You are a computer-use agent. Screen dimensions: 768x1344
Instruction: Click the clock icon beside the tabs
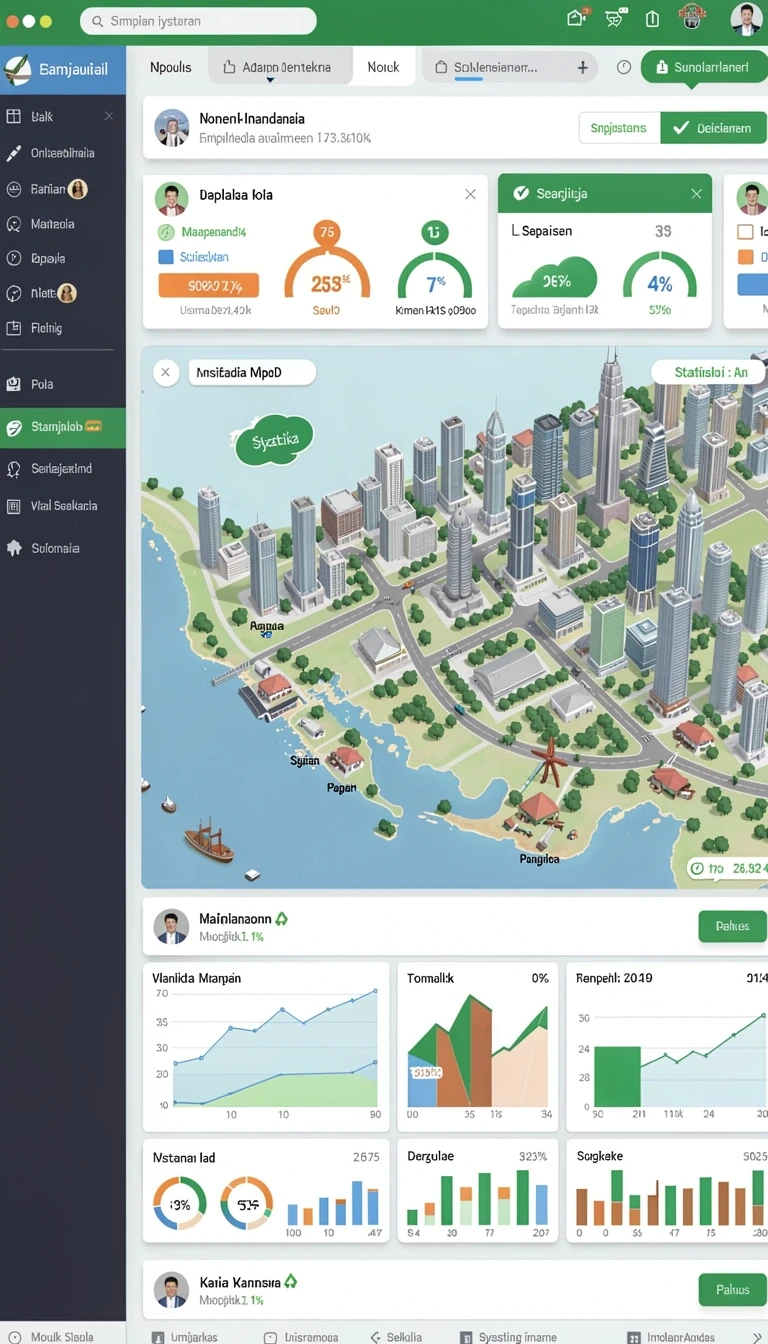pos(624,67)
